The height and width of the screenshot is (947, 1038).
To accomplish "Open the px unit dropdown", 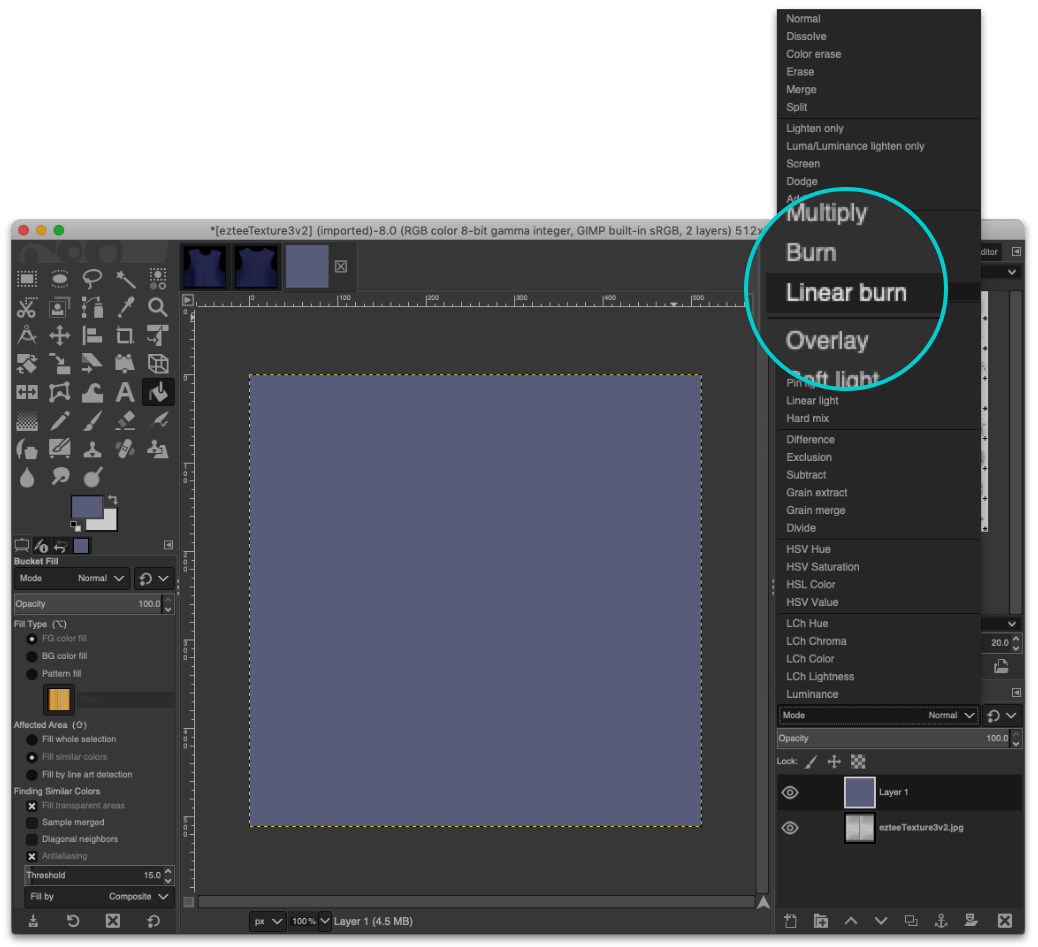I will [267, 921].
